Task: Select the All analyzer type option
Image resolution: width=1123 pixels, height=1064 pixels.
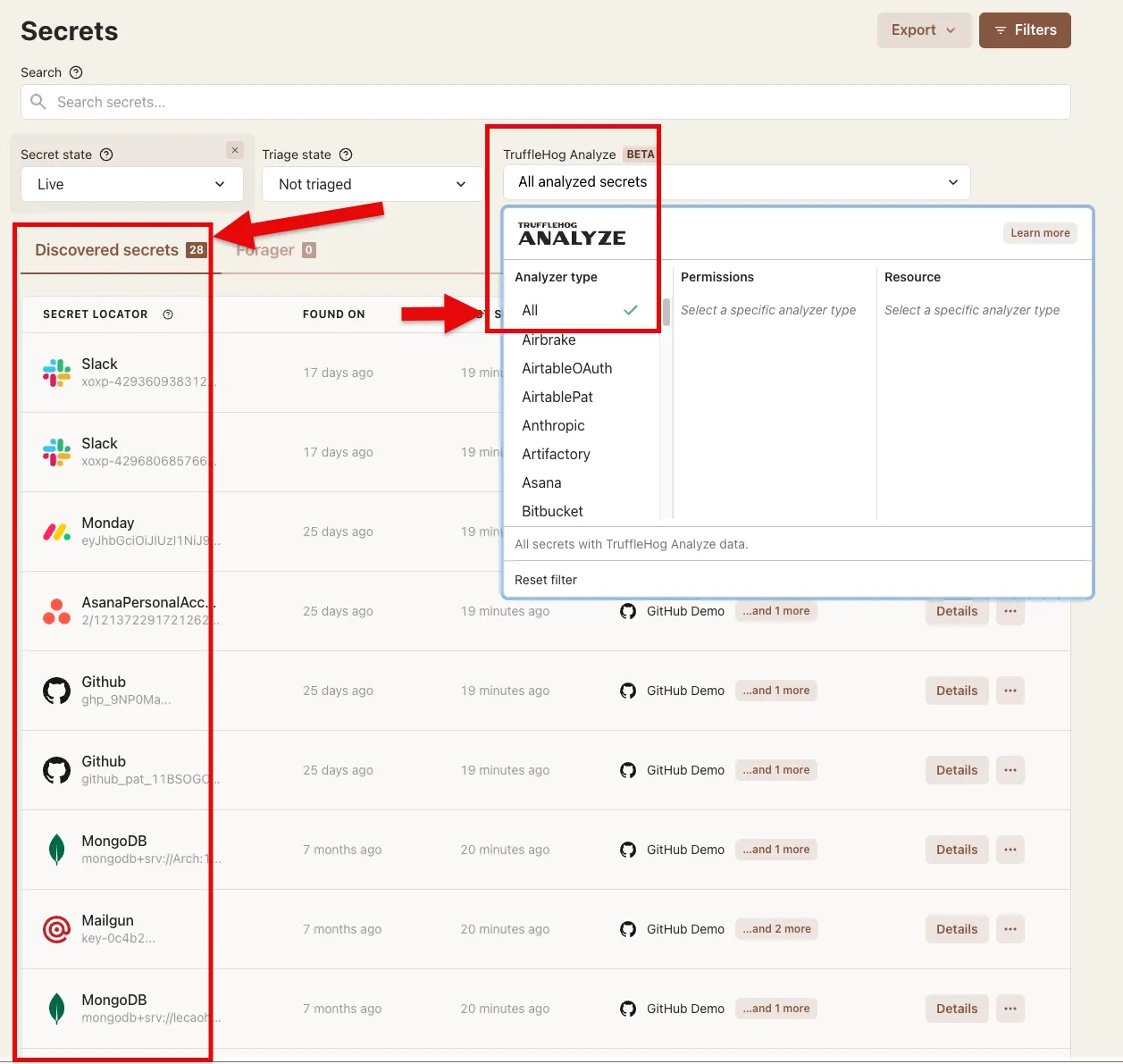Action: [580, 310]
